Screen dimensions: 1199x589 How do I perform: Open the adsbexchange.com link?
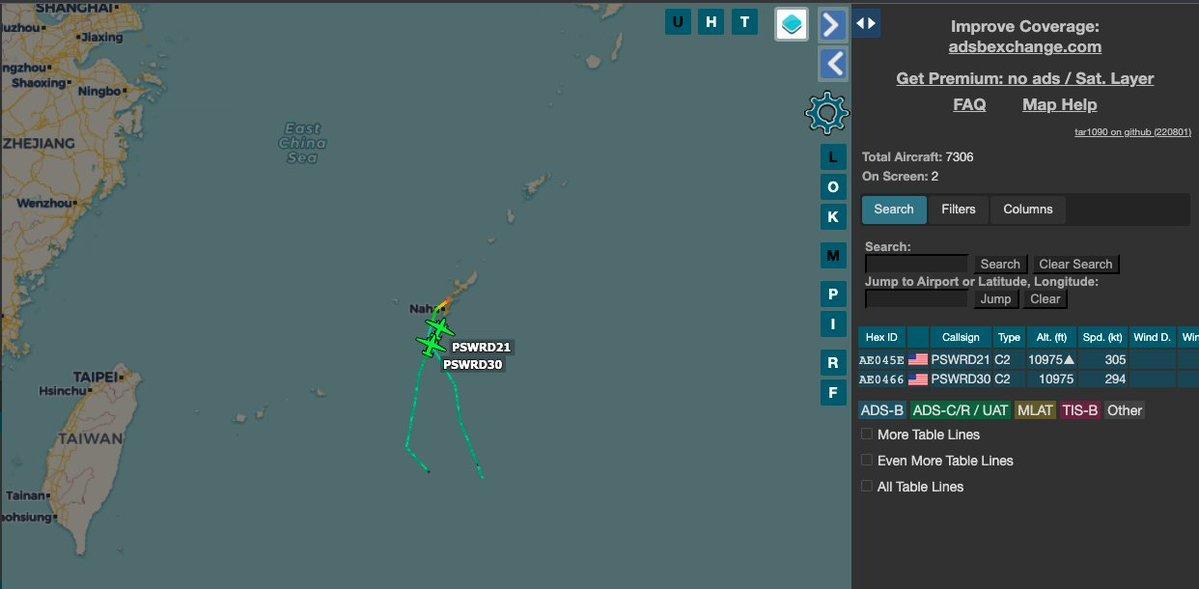coord(1025,47)
